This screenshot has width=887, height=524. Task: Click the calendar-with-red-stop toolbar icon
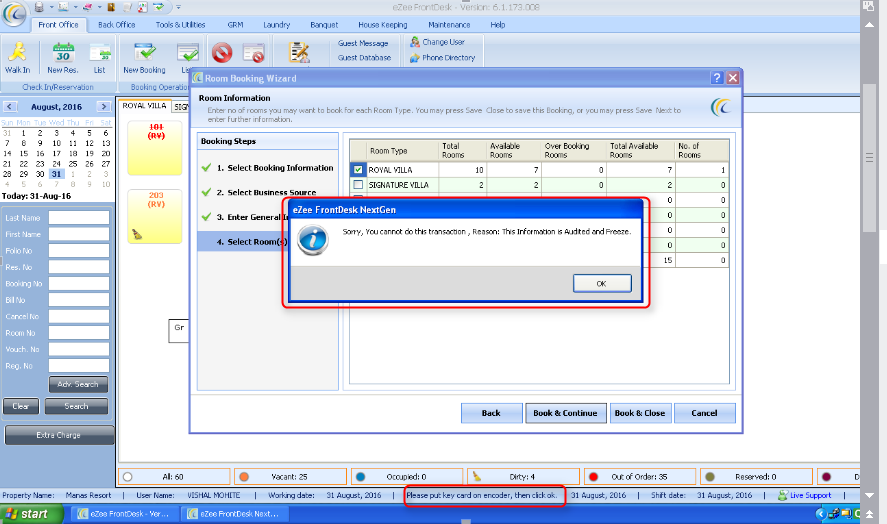[253, 53]
